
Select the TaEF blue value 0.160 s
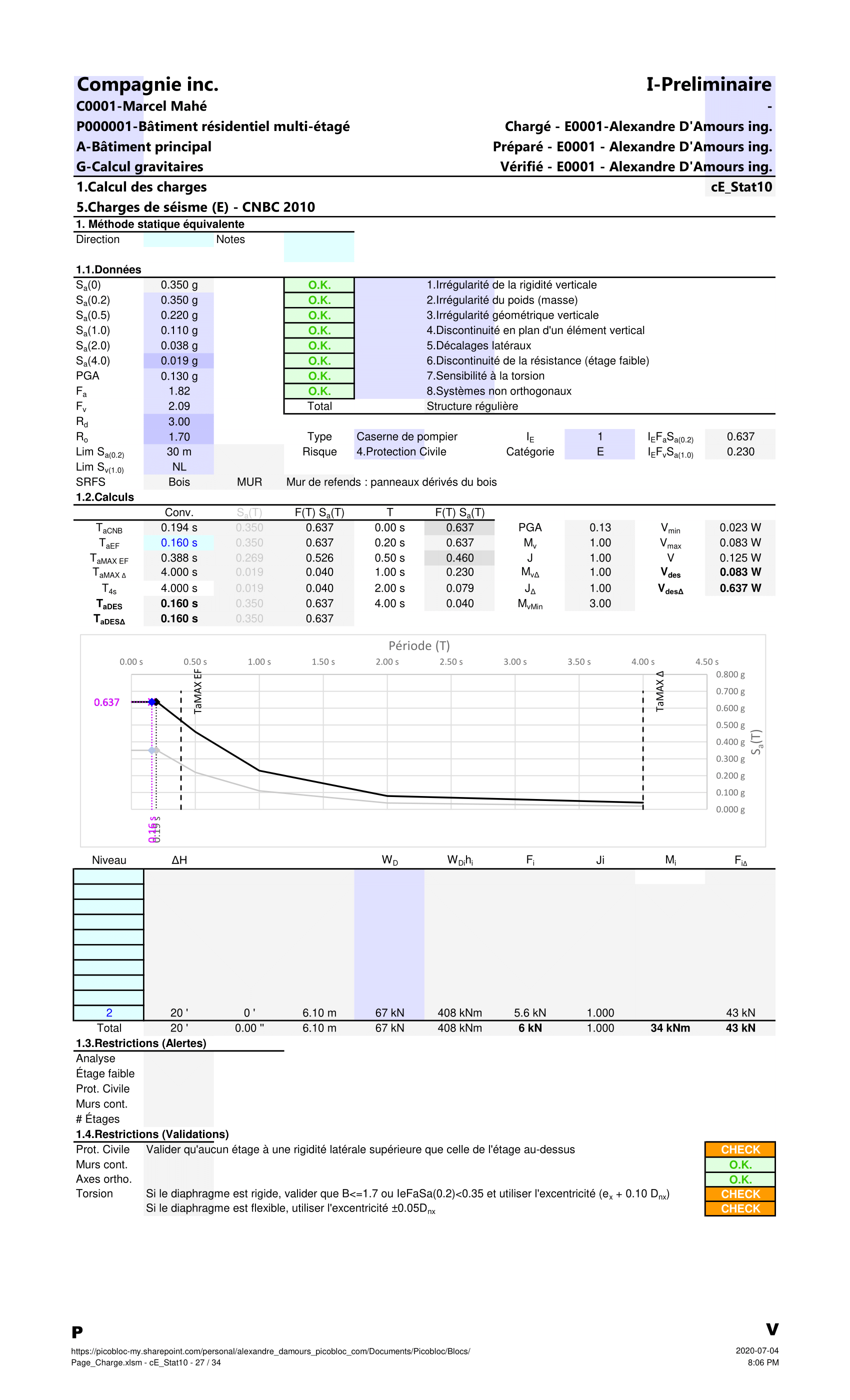[x=178, y=542]
